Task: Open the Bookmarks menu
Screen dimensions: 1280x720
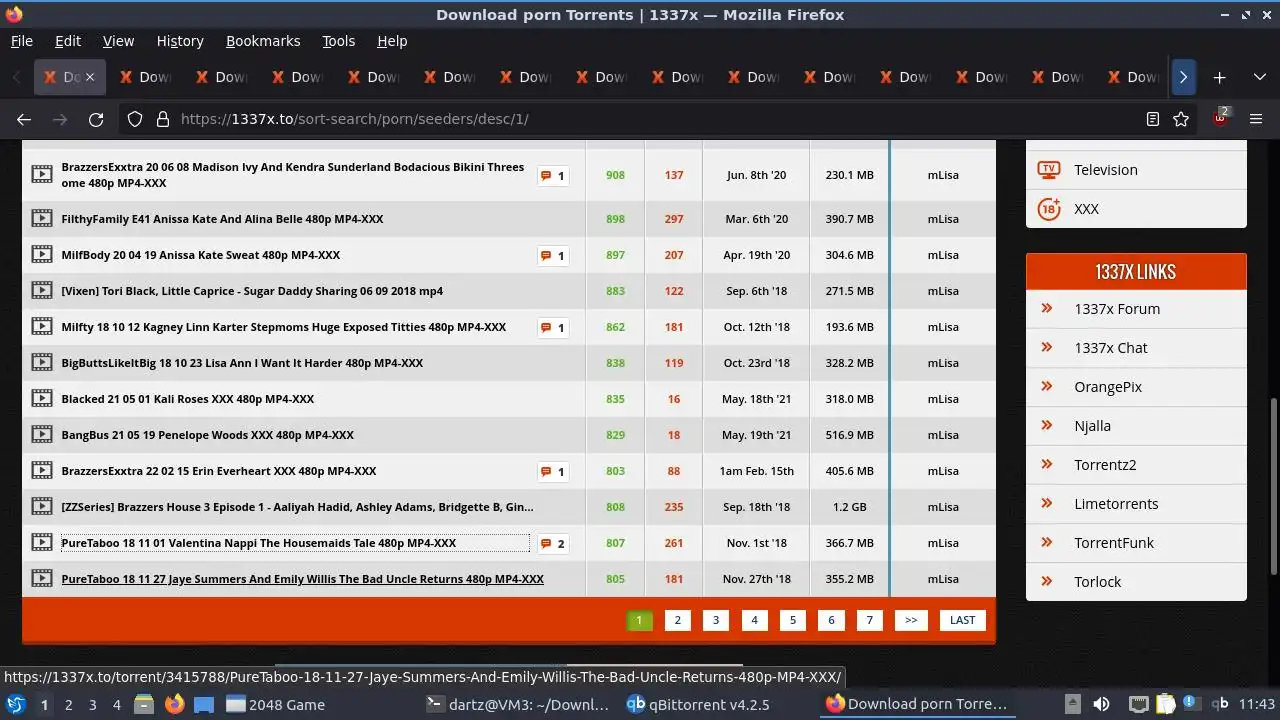Action: pyautogui.click(x=263, y=41)
